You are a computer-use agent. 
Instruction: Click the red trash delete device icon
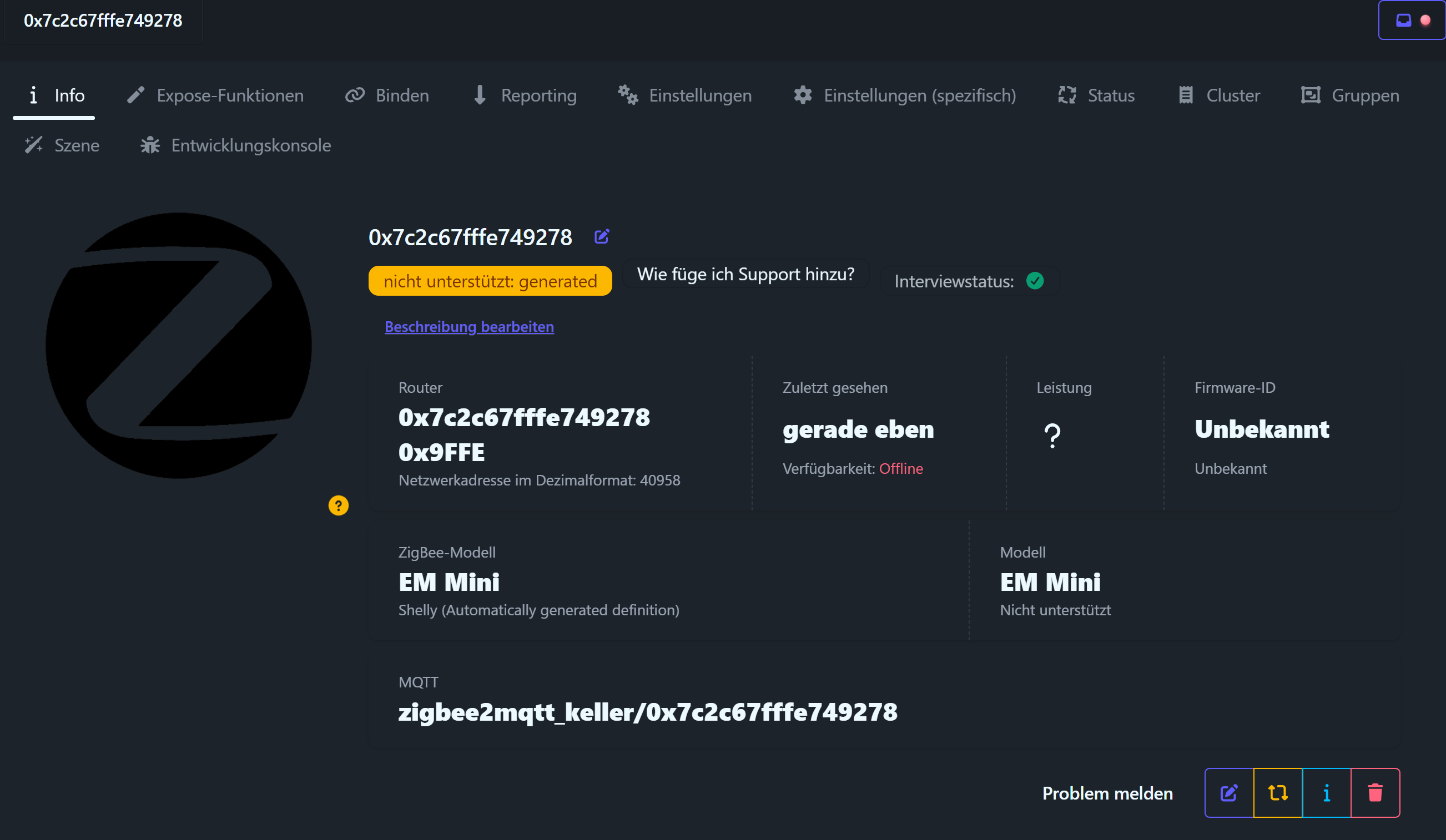[1375, 793]
